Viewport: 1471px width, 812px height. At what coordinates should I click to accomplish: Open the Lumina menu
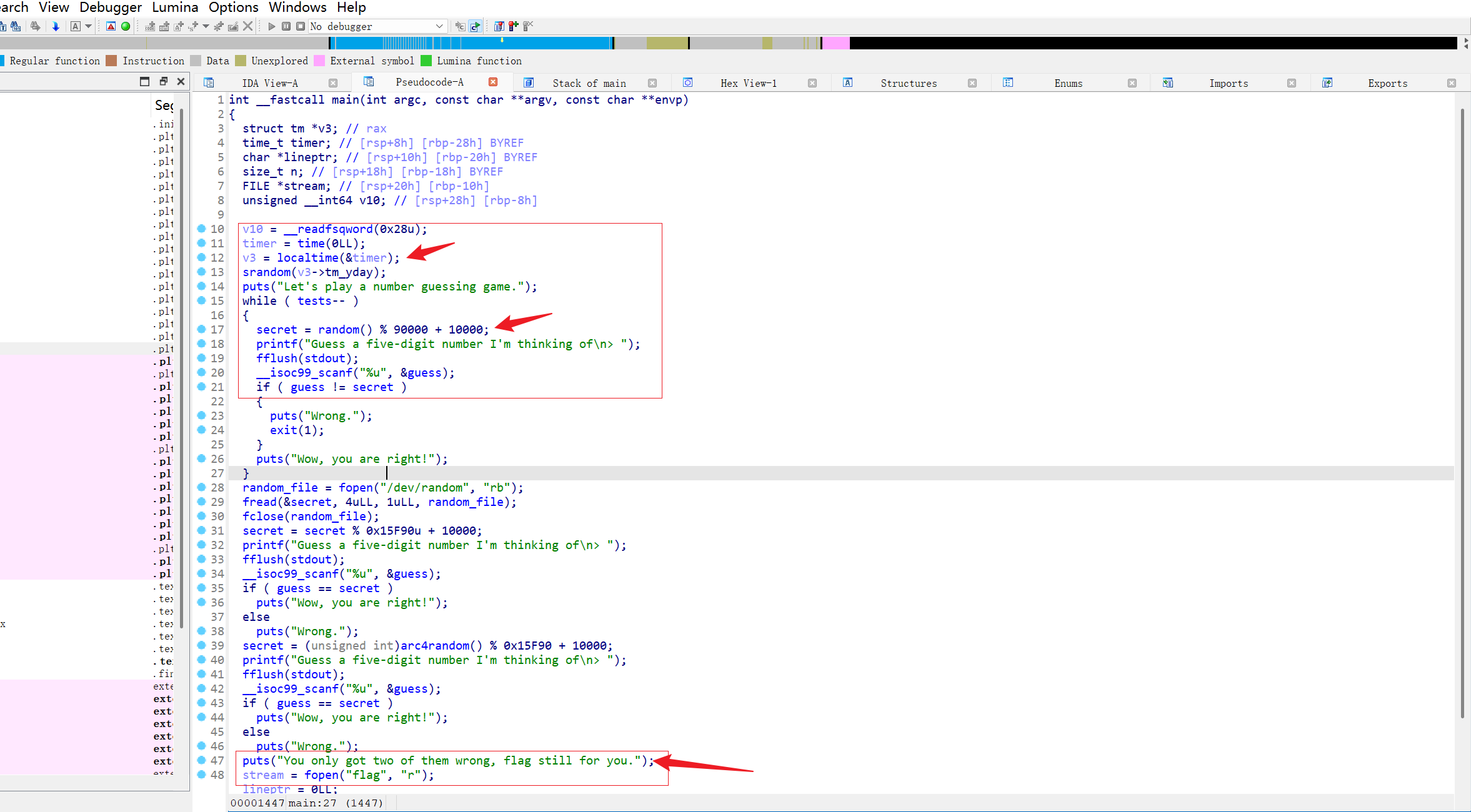[x=175, y=7]
